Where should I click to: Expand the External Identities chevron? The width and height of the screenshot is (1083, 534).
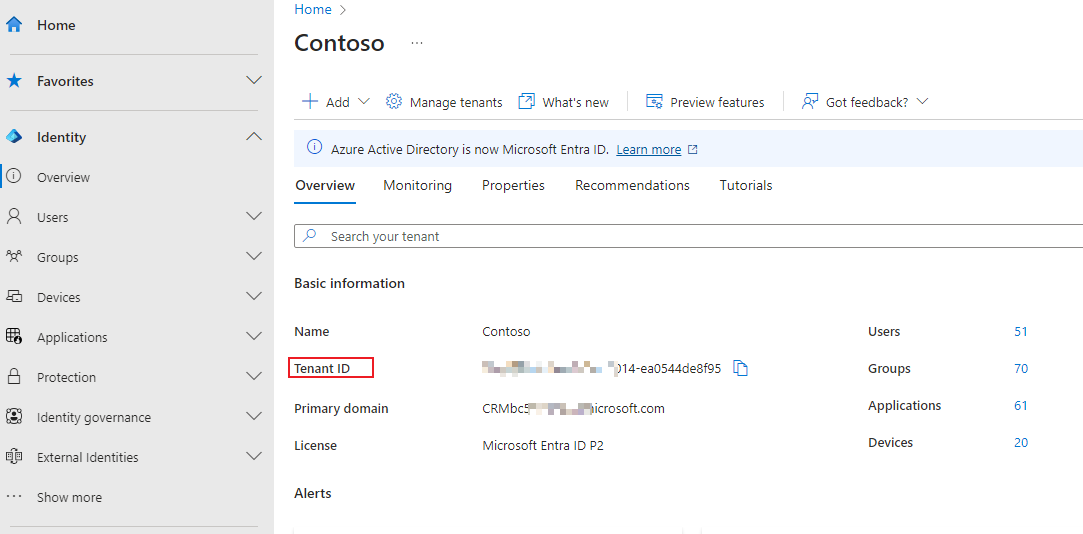tap(254, 457)
